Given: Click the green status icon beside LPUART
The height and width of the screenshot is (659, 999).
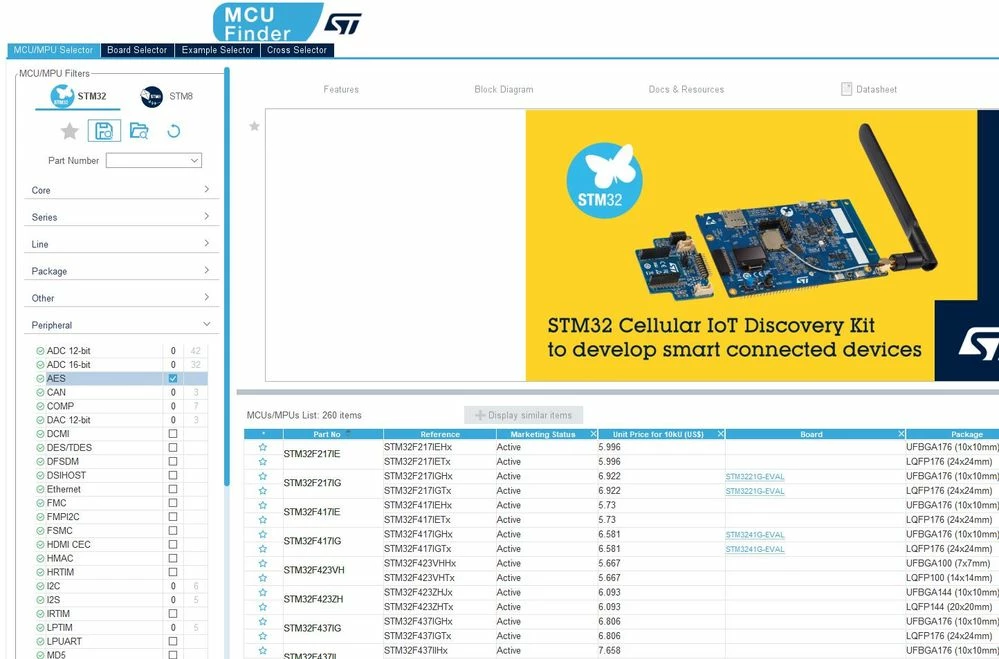Looking at the screenshot, I should tap(40, 642).
